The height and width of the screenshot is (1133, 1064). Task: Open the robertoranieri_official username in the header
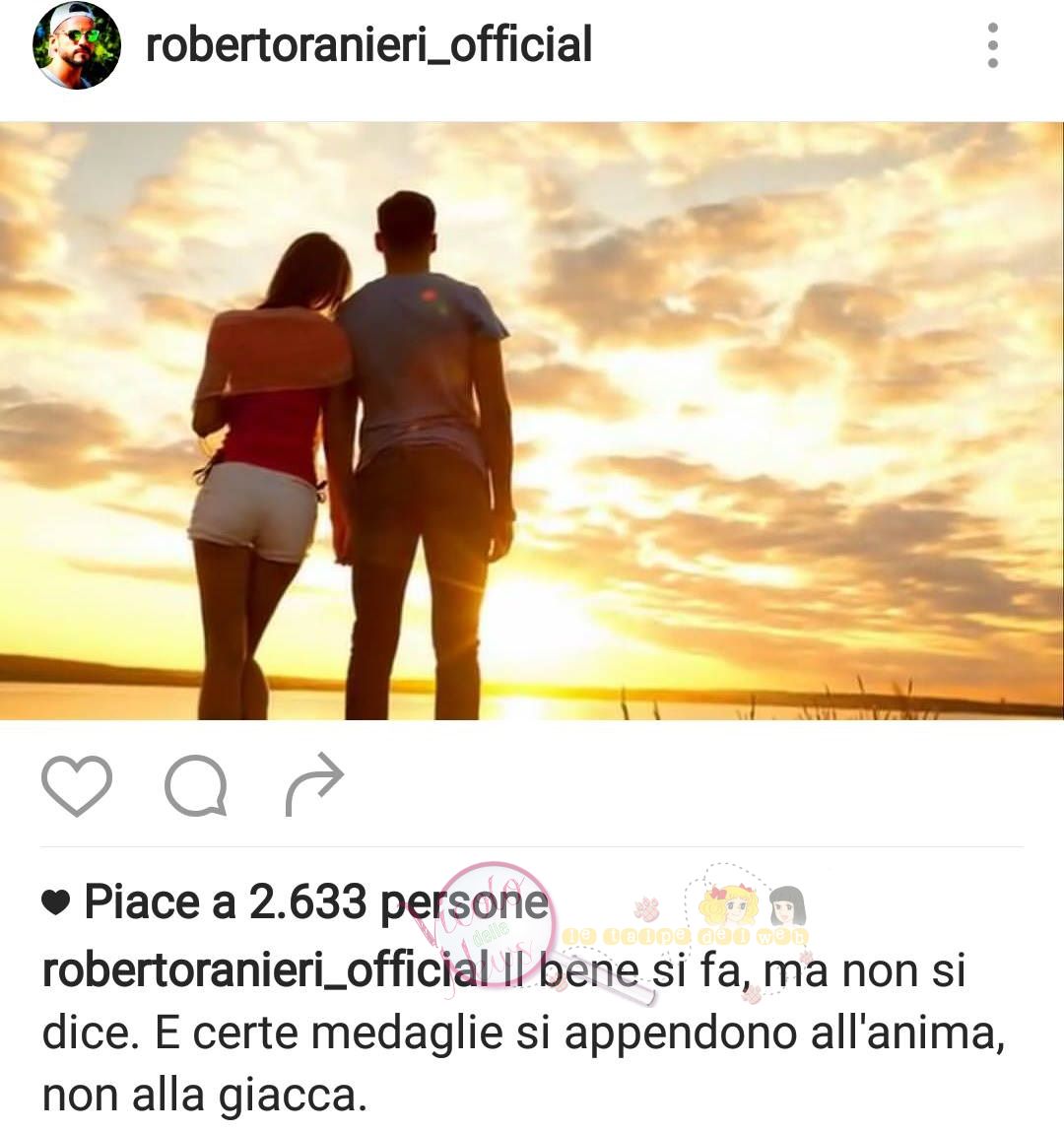click(x=368, y=44)
